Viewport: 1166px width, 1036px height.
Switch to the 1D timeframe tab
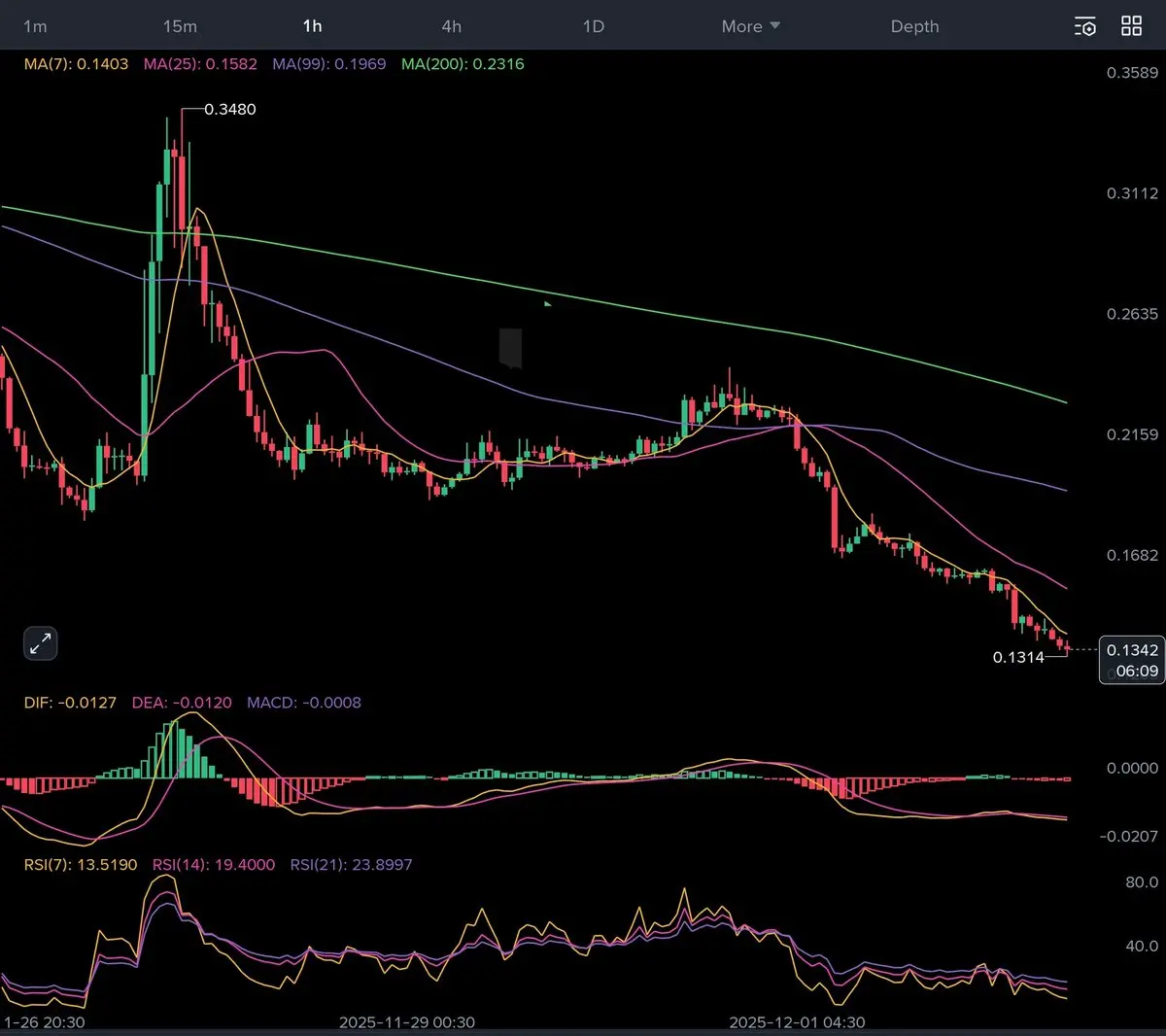click(594, 26)
